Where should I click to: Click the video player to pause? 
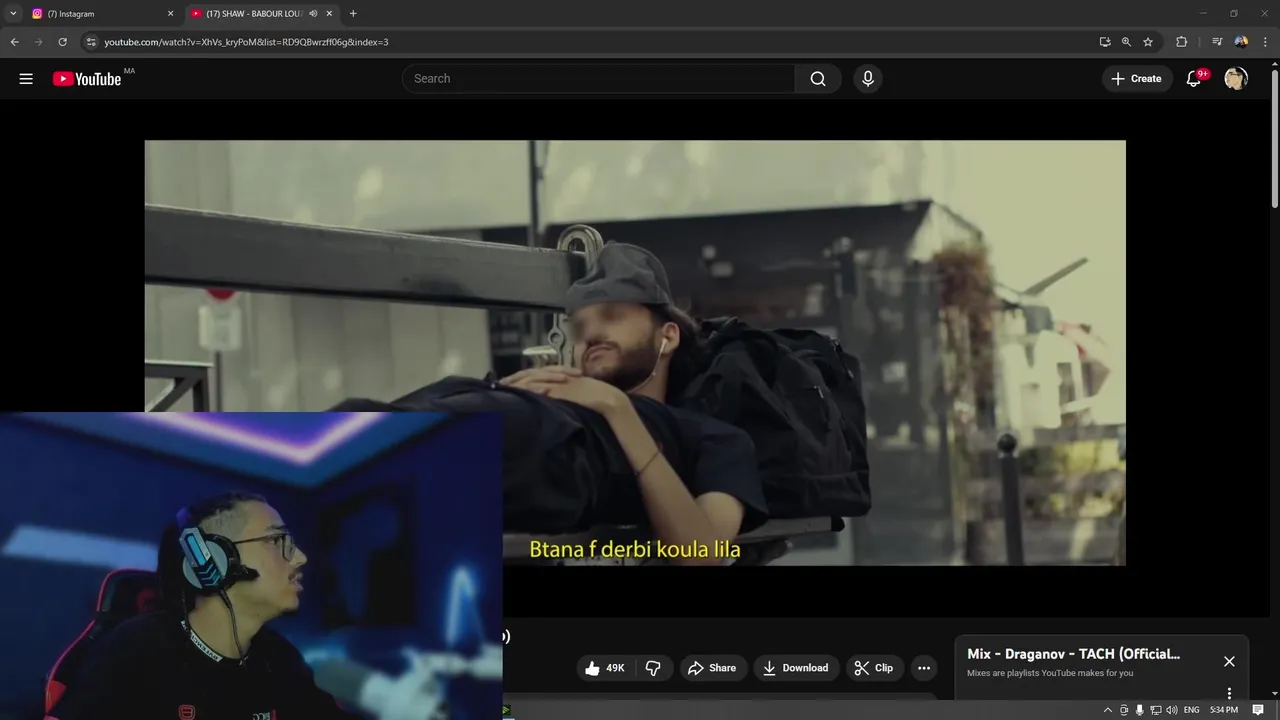coord(635,353)
